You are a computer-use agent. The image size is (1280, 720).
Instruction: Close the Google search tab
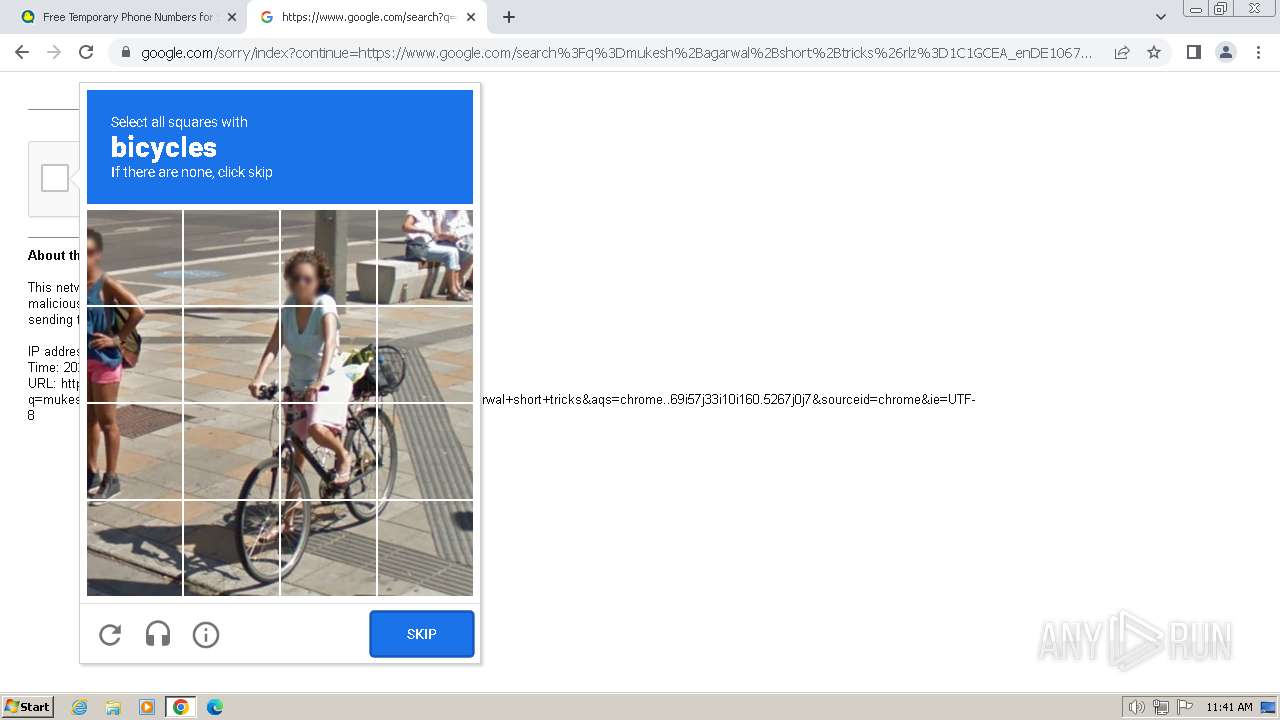click(x=471, y=17)
